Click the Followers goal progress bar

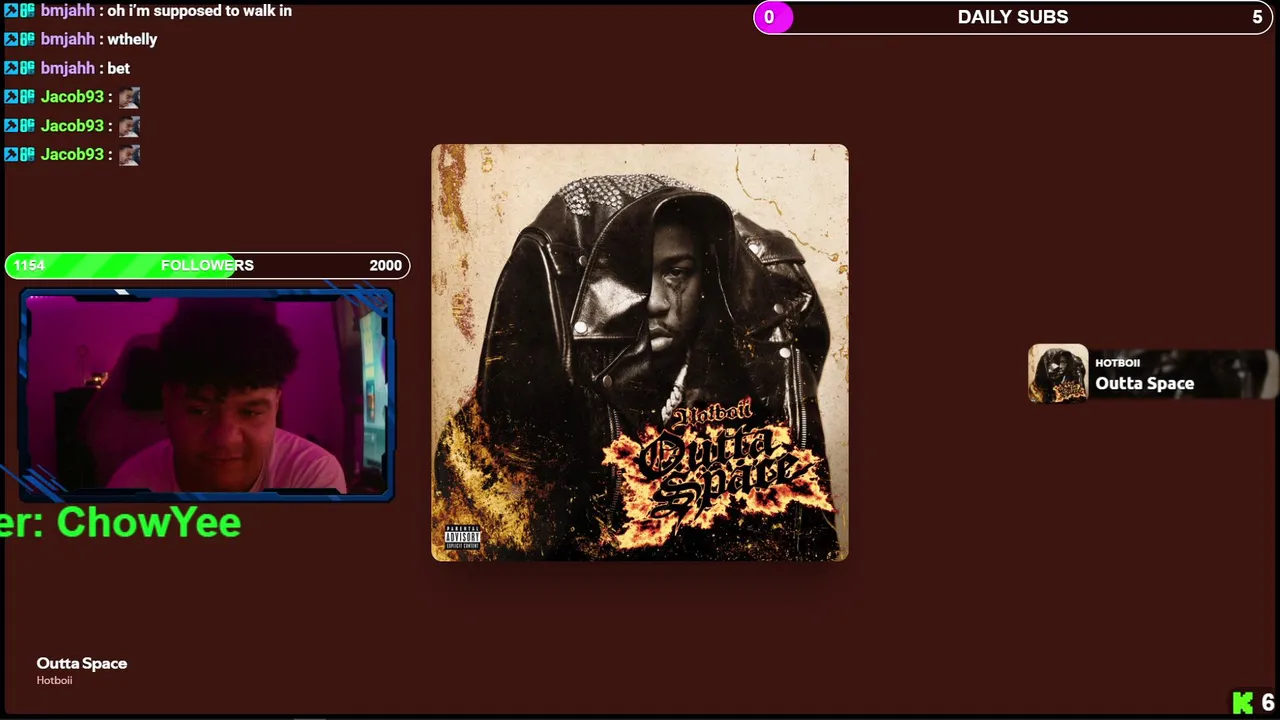[x=207, y=265]
